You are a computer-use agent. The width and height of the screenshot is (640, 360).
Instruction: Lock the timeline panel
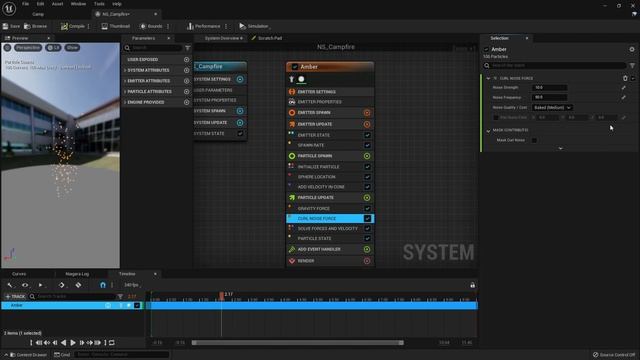(472, 285)
